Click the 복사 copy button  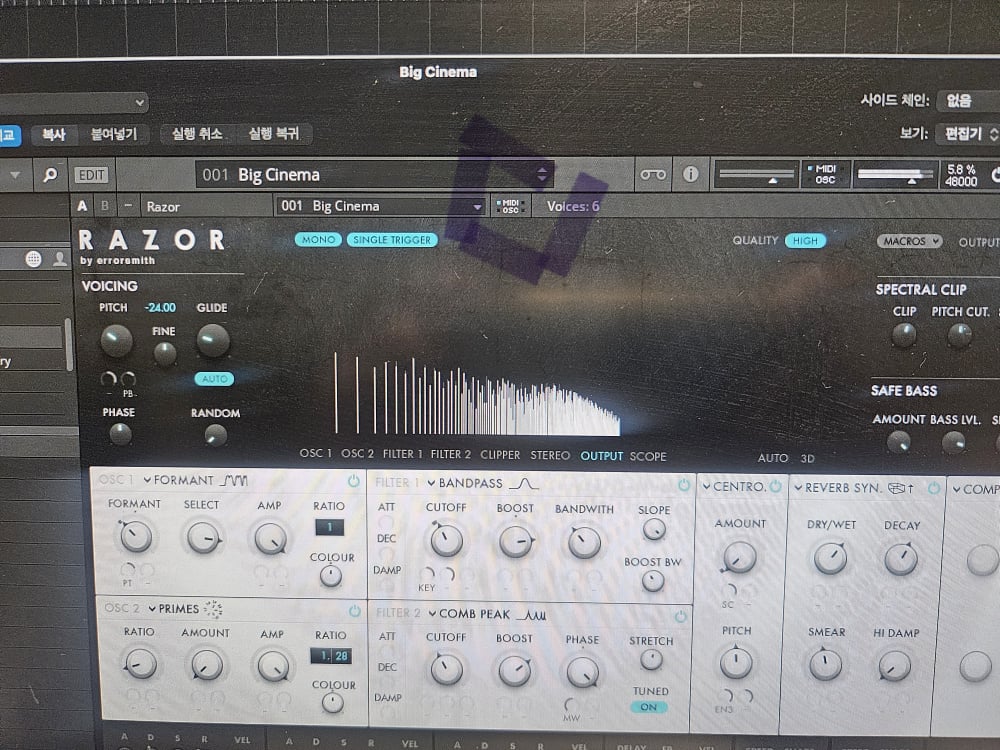tap(54, 134)
